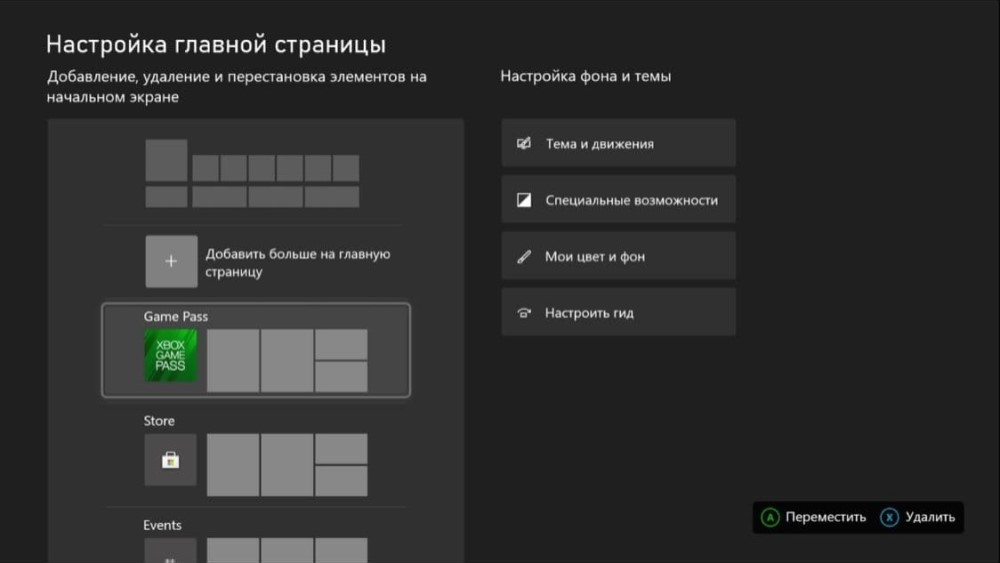The width and height of the screenshot is (1000, 563).
Task: Select the Xbox Game Pass green icon
Action: tap(170, 355)
